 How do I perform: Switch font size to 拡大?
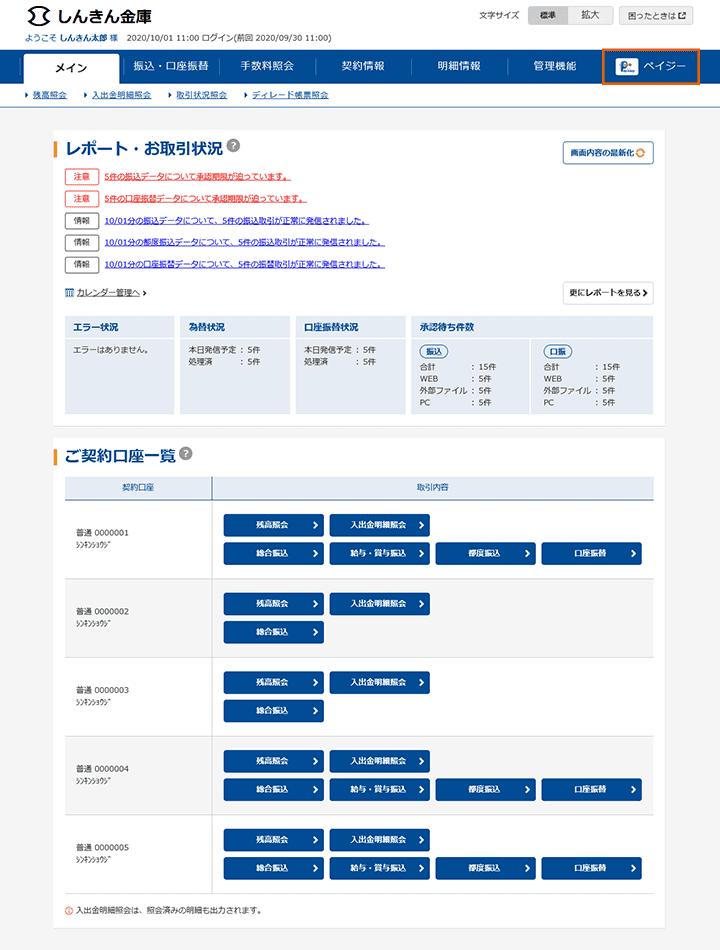(x=590, y=16)
